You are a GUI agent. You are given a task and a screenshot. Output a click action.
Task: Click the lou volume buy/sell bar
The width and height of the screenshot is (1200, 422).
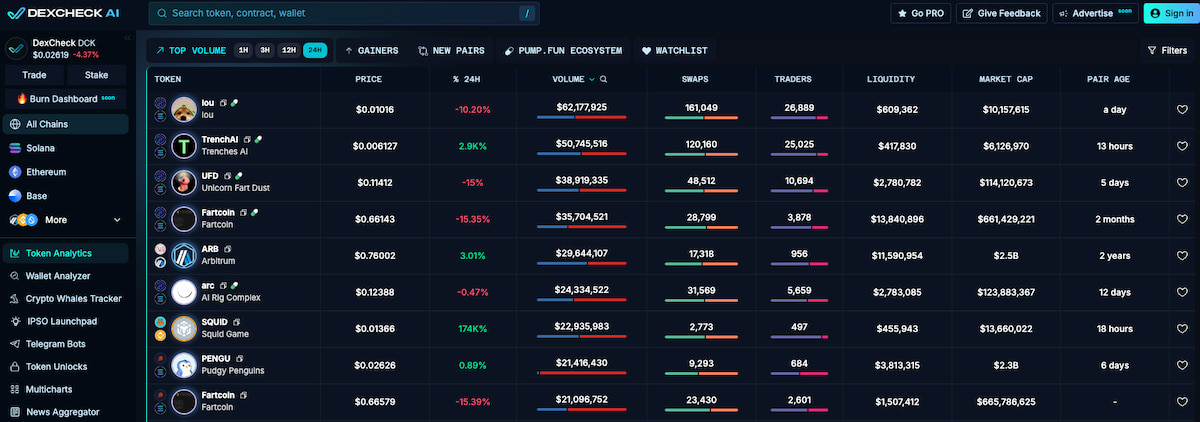point(581,118)
